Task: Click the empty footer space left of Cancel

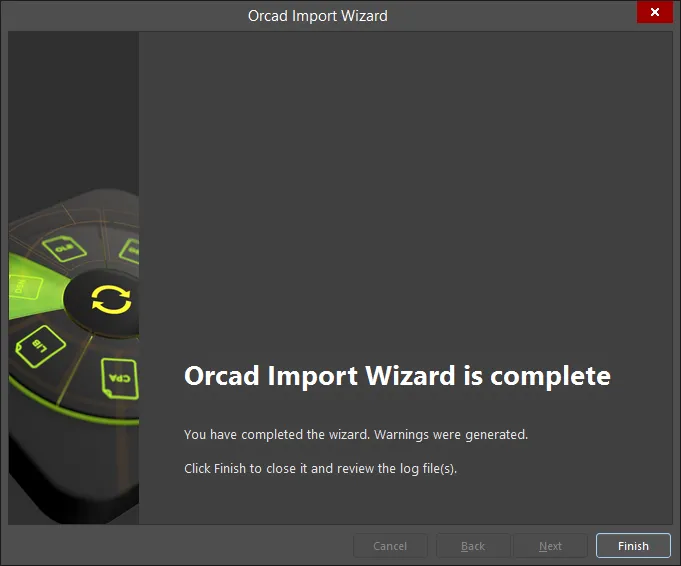Action: coord(178,546)
